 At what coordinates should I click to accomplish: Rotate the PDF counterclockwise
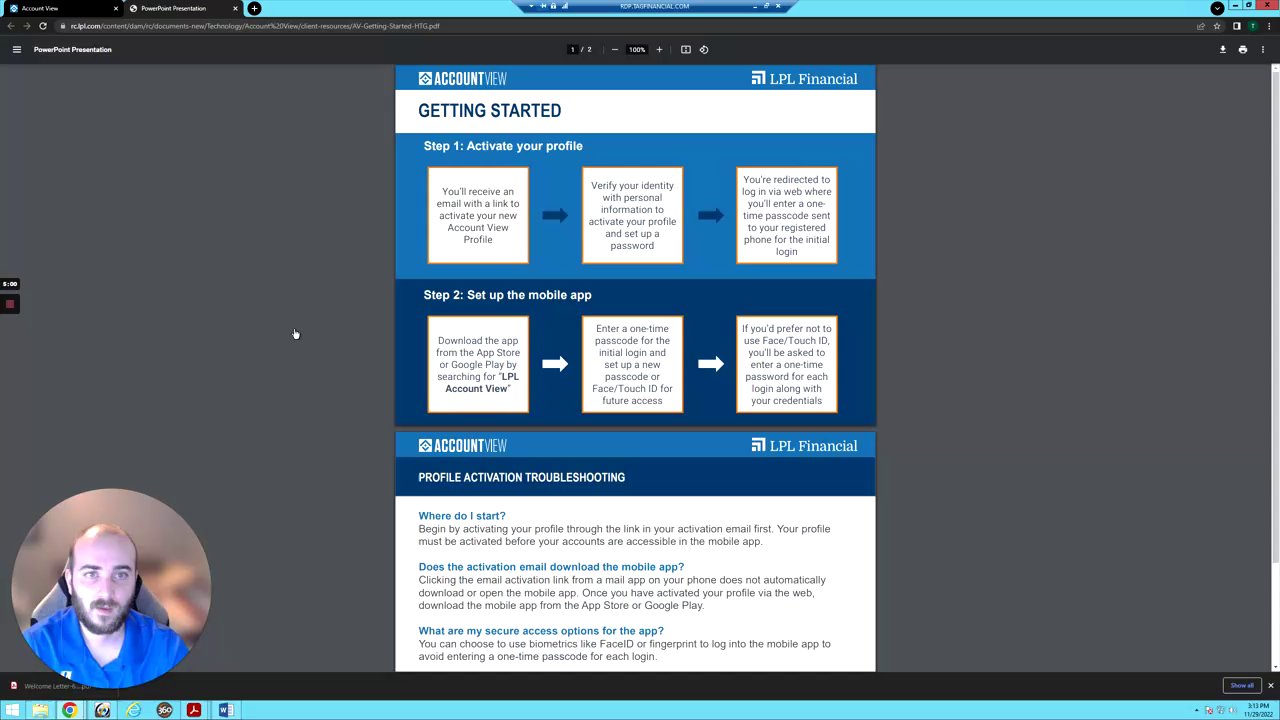[704, 49]
